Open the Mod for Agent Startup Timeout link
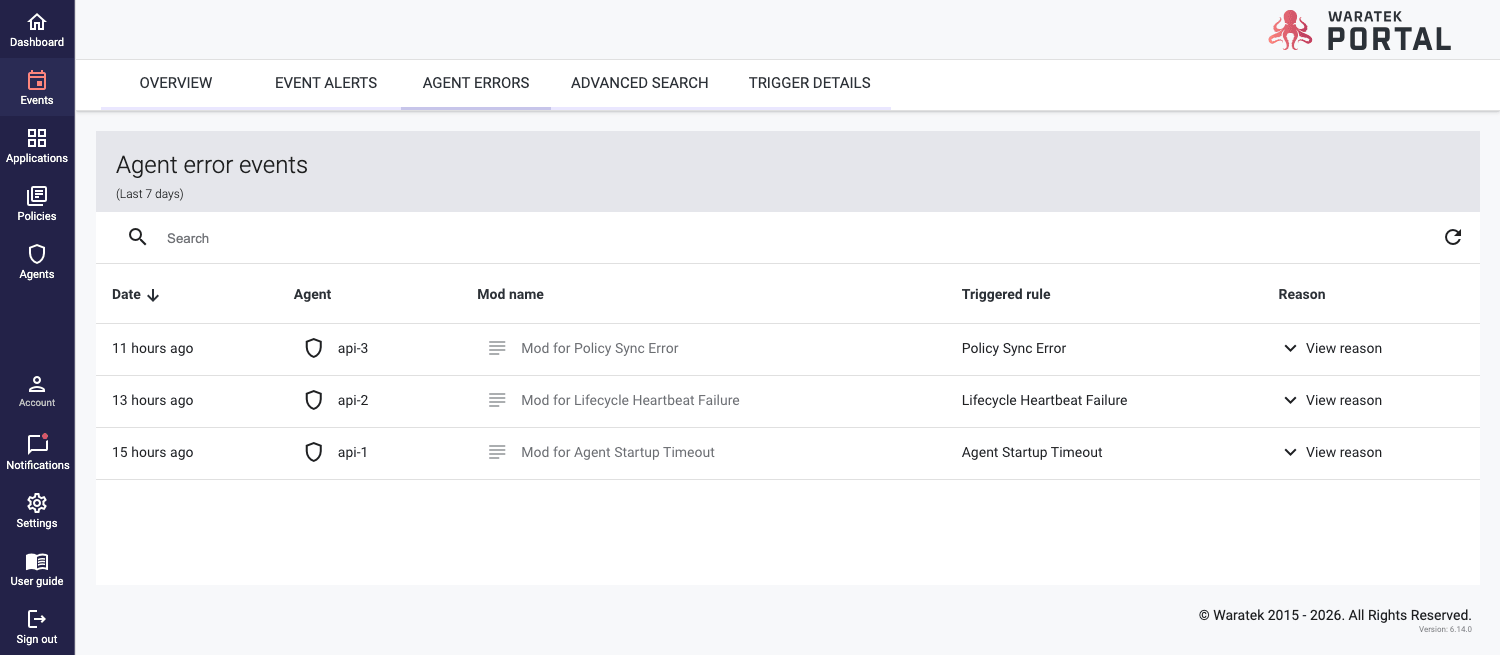This screenshot has width=1500, height=655. click(x=618, y=452)
